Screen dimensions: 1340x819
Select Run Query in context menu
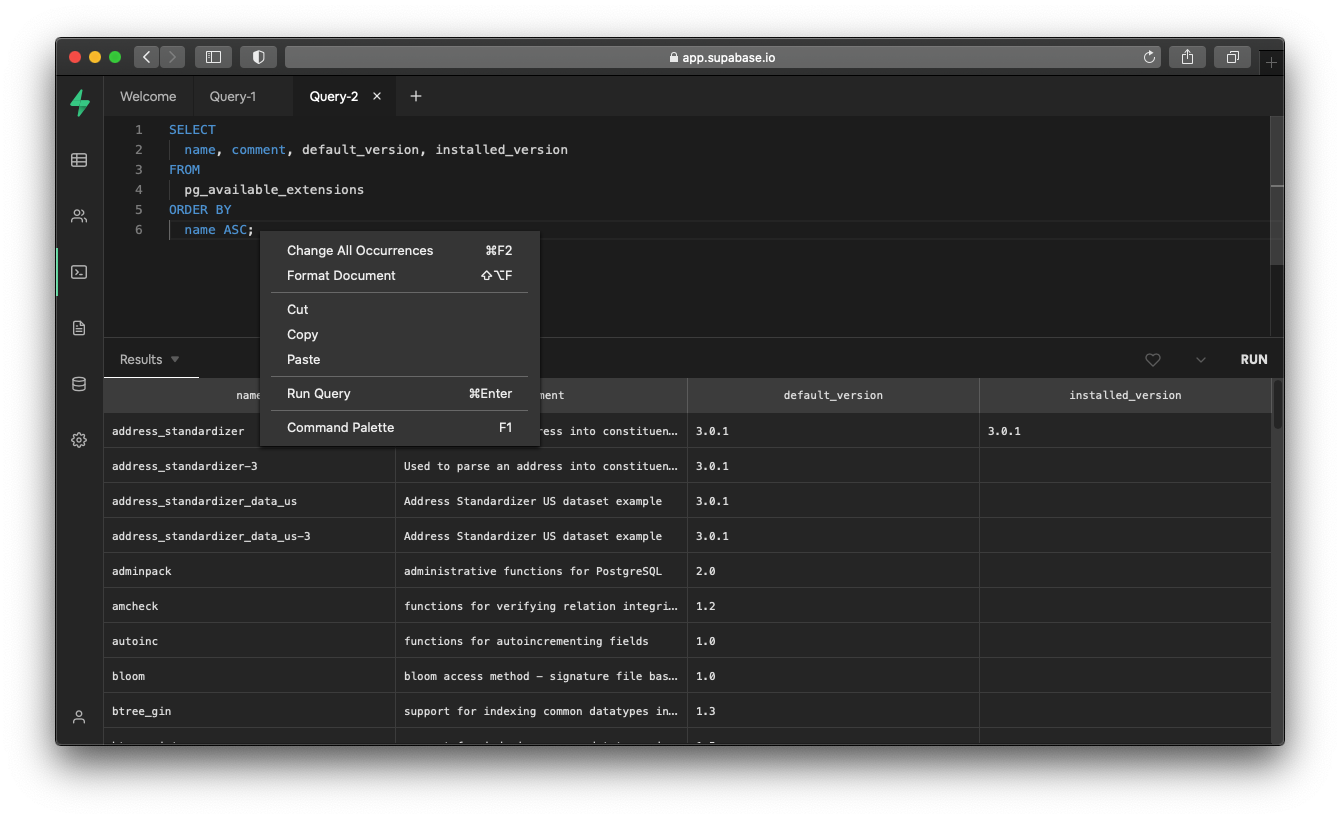pos(319,394)
